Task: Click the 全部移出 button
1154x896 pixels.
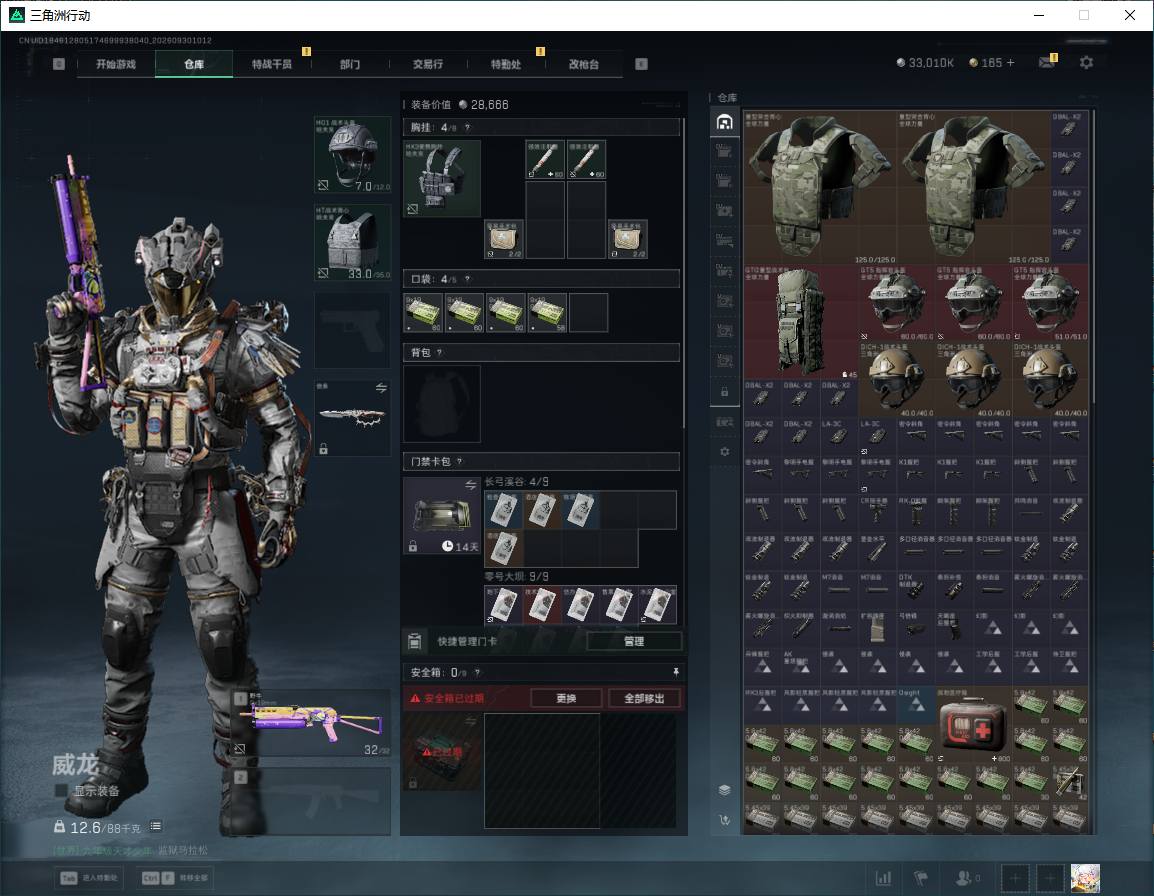Action: pos(644,698)
